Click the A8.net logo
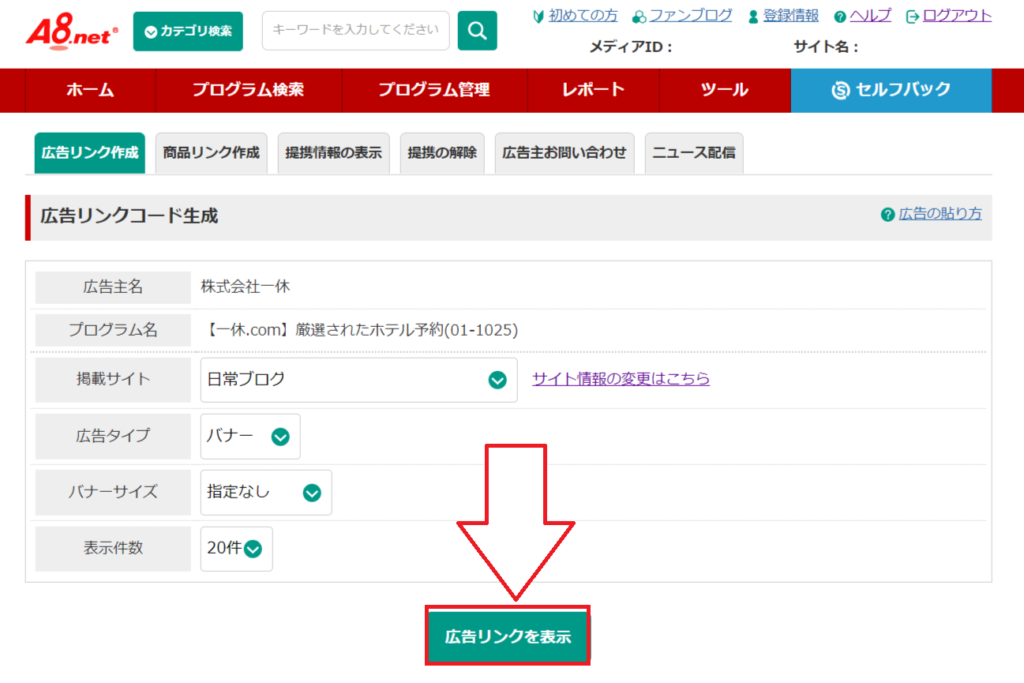 (x=72, y=31)
